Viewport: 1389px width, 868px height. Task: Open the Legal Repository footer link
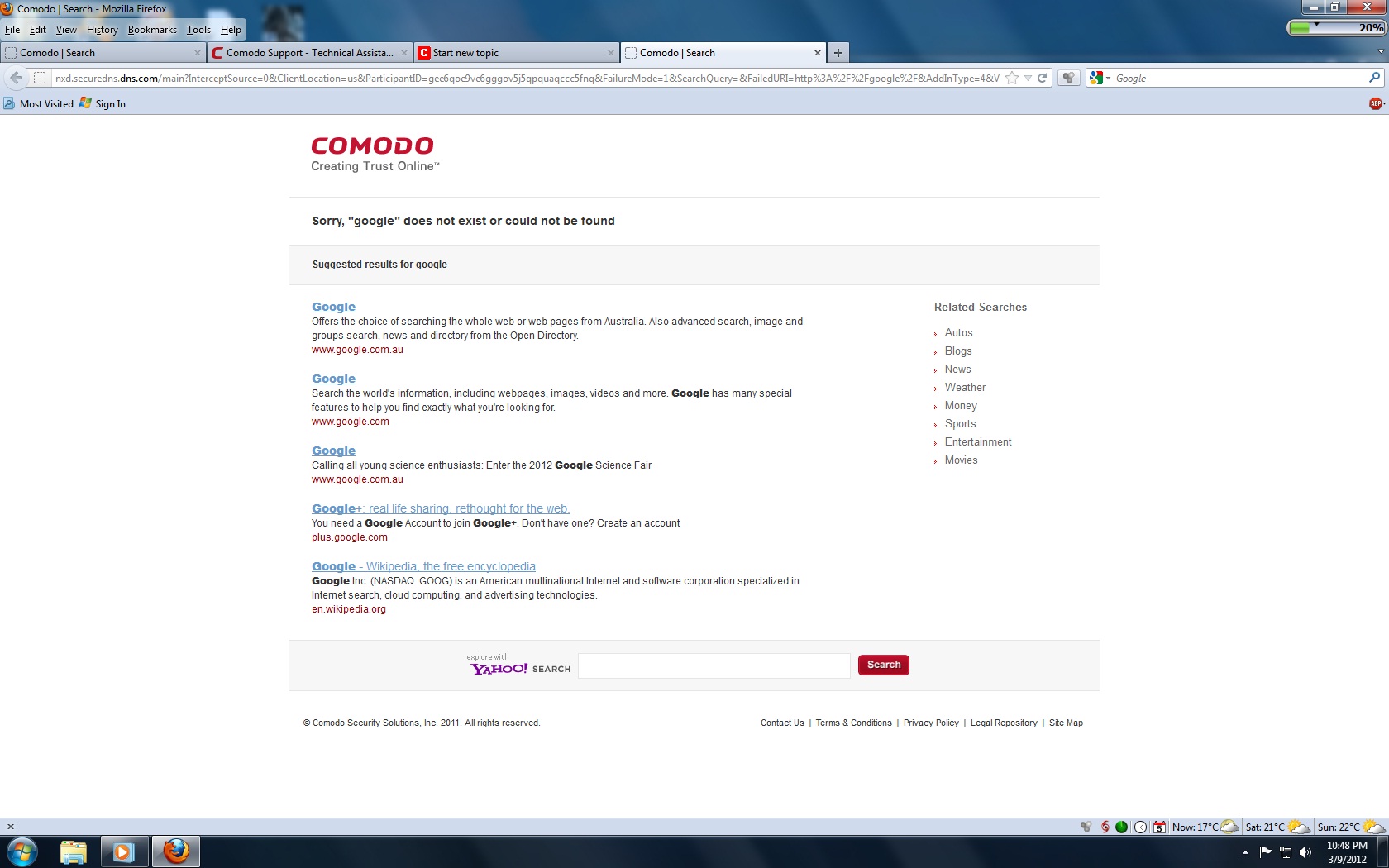point(1004,723)
